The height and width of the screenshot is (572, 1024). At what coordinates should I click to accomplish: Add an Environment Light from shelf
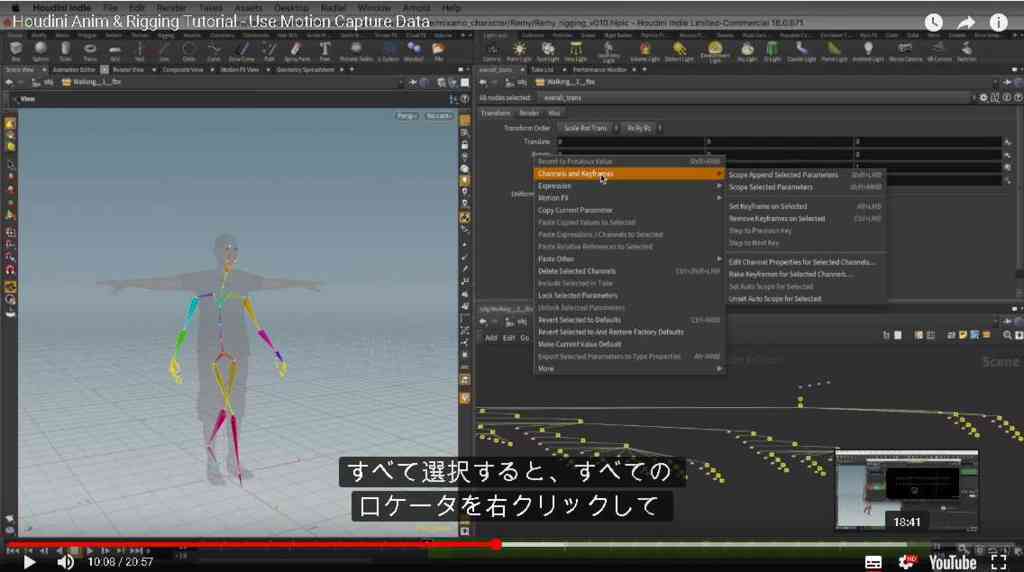(715, 51)
